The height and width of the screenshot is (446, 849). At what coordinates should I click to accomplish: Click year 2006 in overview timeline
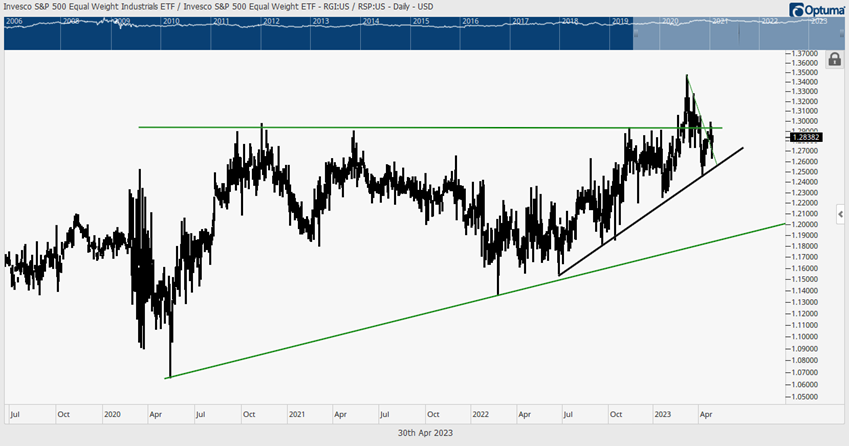14,21
